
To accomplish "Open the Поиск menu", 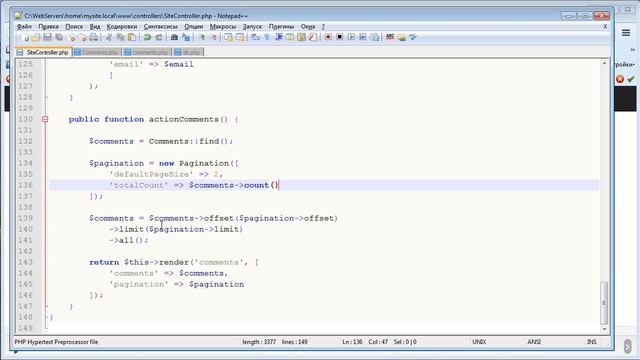I will click(x=74, y=27).
